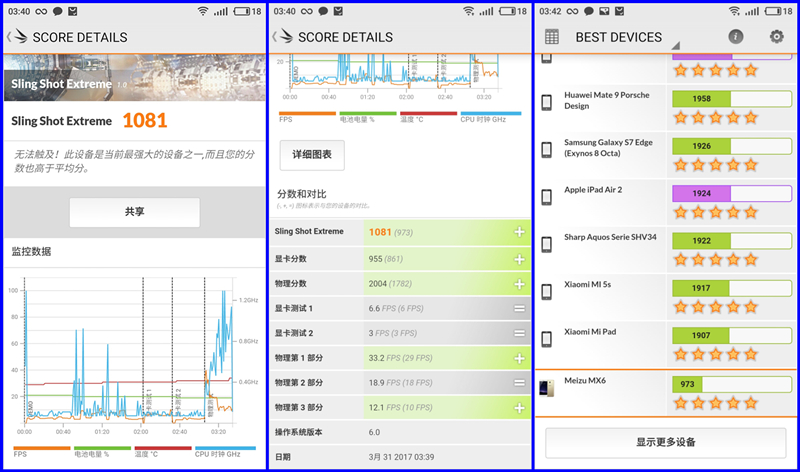This screenshot has width=800, height=472.
Task: Open the grid menu icon beside Best Devices
Action: pyautogui.click(x=552, y=37)
